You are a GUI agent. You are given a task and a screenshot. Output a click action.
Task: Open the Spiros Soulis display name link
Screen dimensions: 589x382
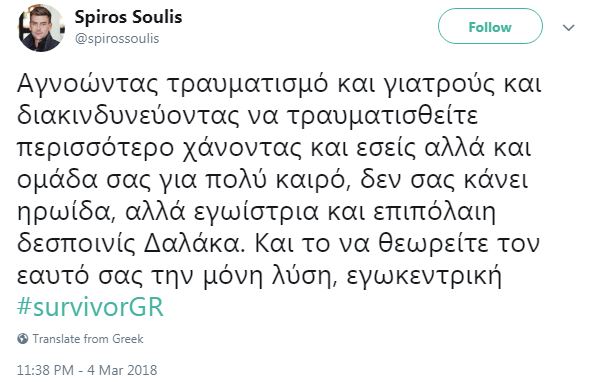[x=128, y=18]
